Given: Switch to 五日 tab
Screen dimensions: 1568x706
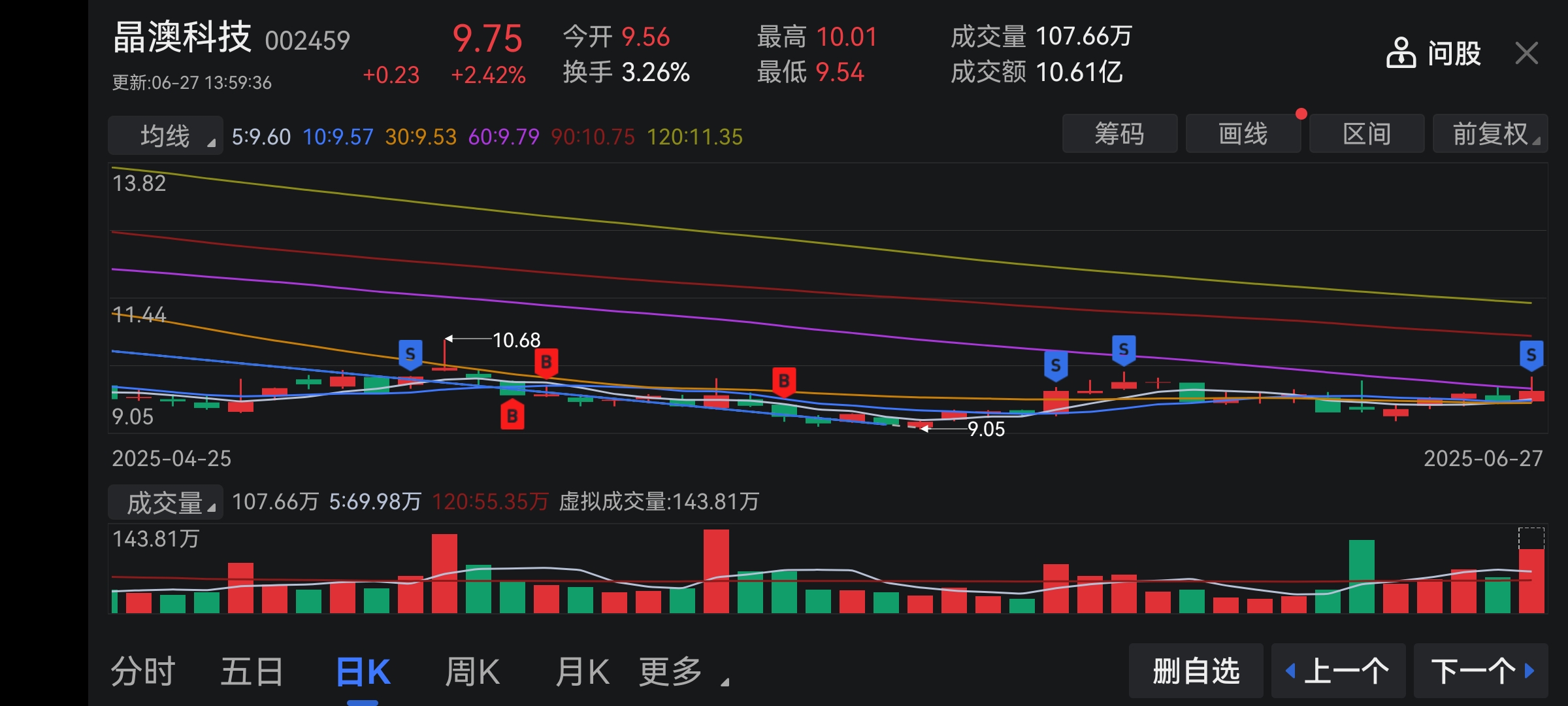Looking at the screenshot, I should click(252, 672).
